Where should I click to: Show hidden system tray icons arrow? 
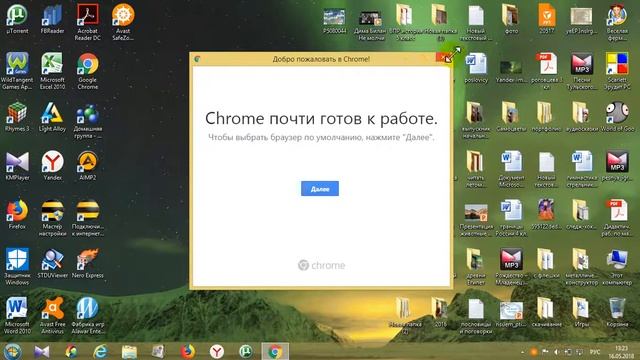(522, 351)
